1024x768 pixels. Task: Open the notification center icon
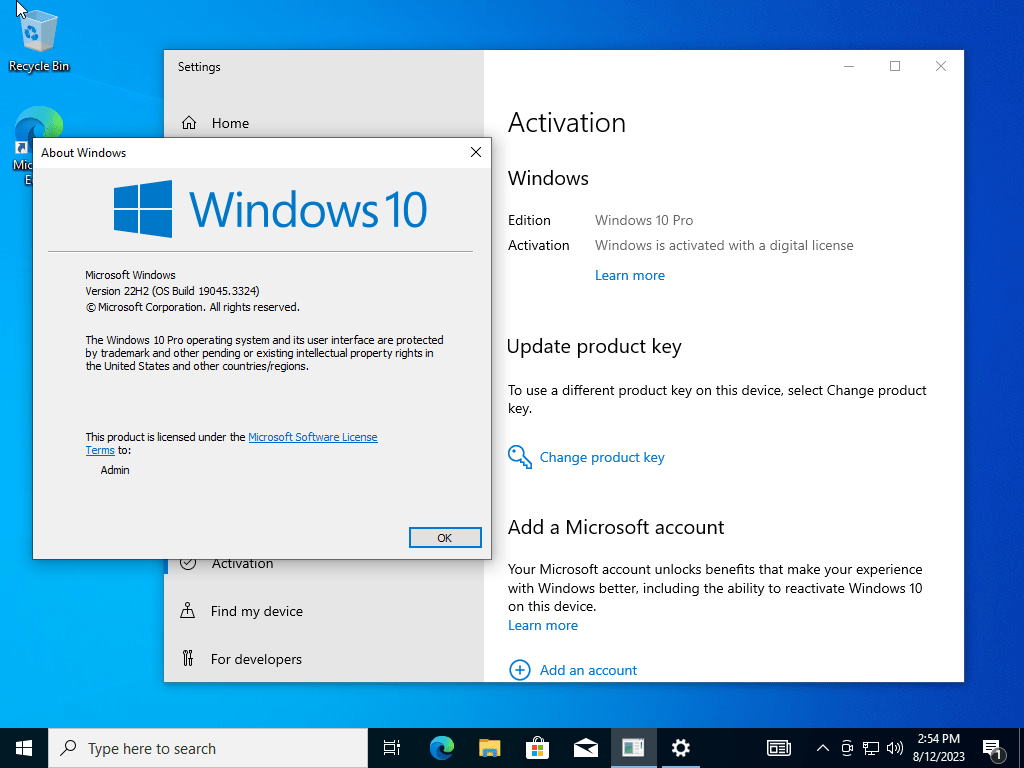[x=992, y=749]
